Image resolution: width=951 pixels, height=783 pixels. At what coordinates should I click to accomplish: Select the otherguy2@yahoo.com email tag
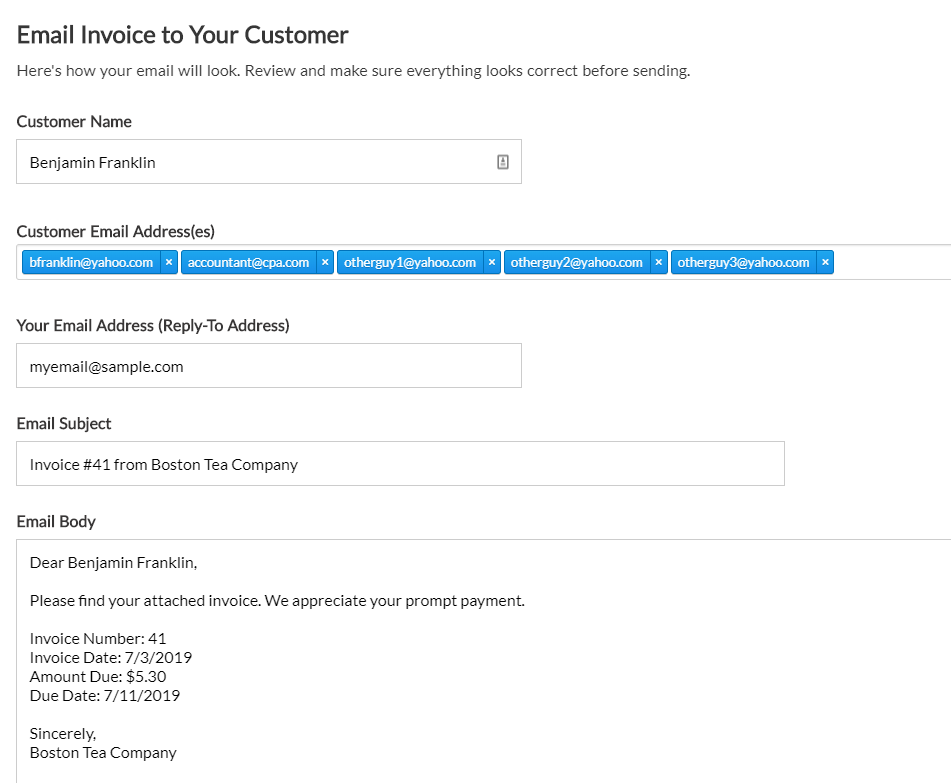coord(576,262)
